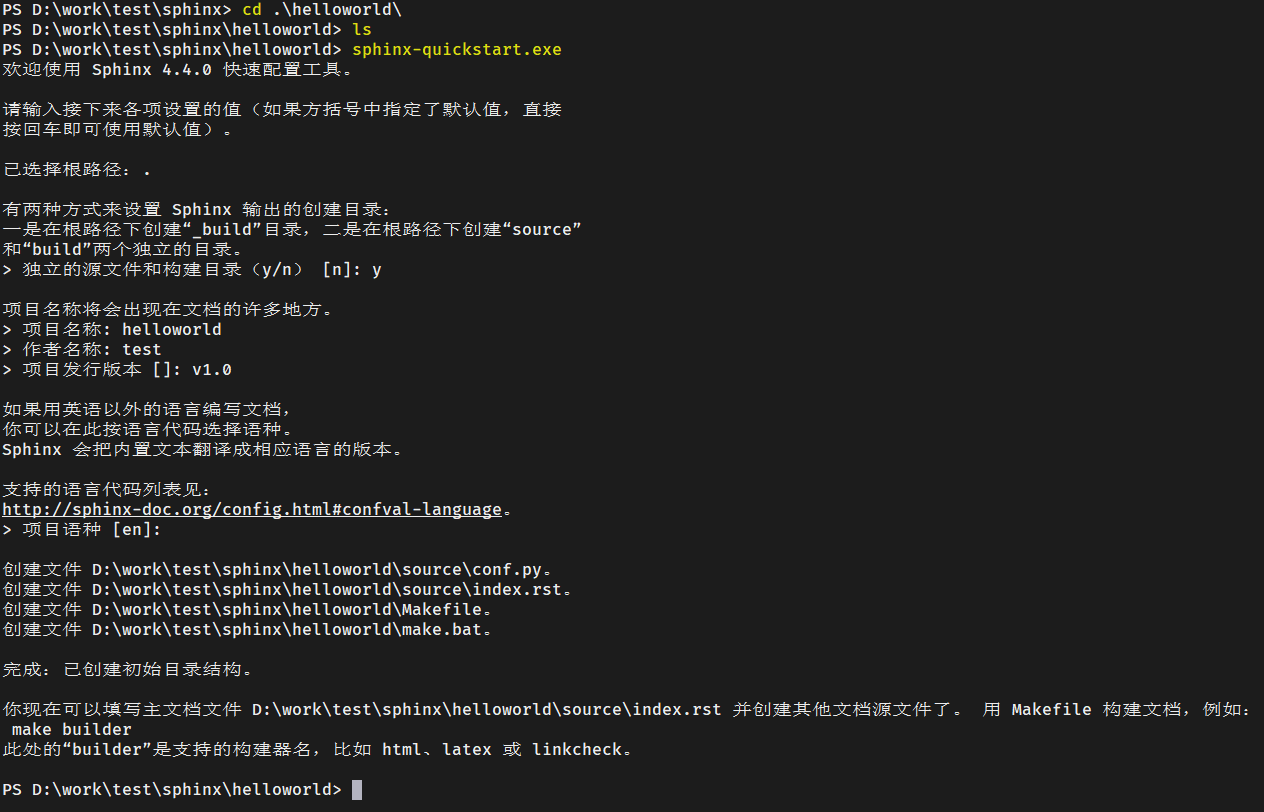Click the index.rst path in the final note

[x=487, y=710]
